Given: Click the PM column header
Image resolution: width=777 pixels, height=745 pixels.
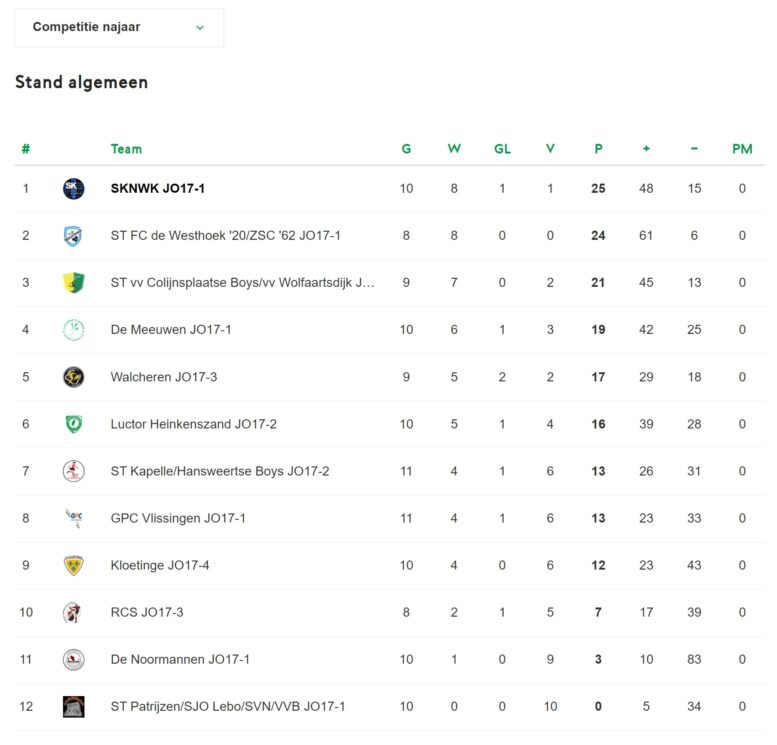Looking at the screenshot, I should click(742, 149).
